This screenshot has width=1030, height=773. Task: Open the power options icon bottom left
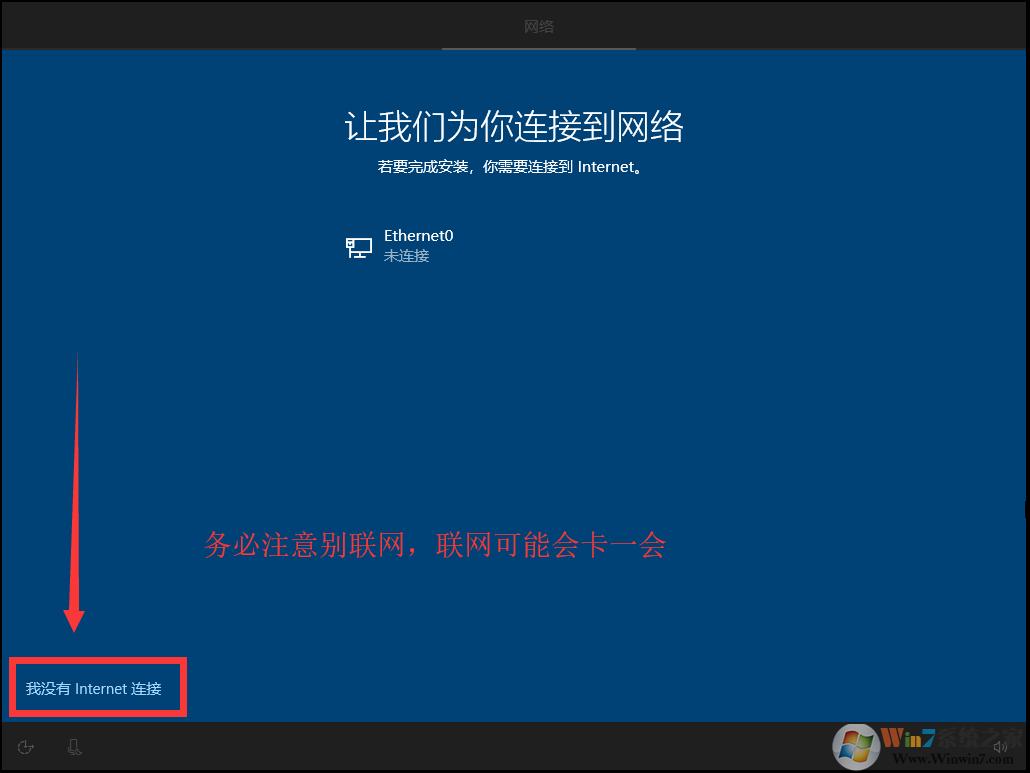[25, 746]
